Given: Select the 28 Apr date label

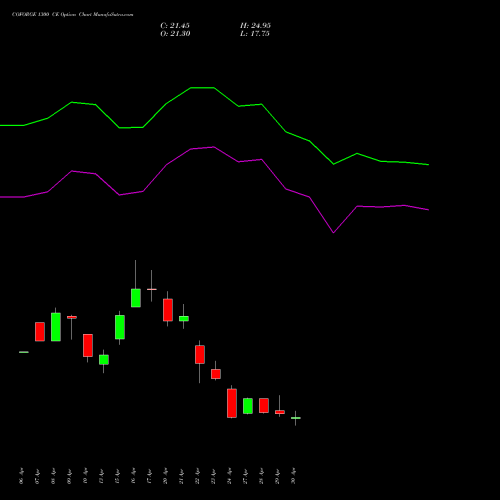Looking at the screenshot, I should click(x=261, y=476).
